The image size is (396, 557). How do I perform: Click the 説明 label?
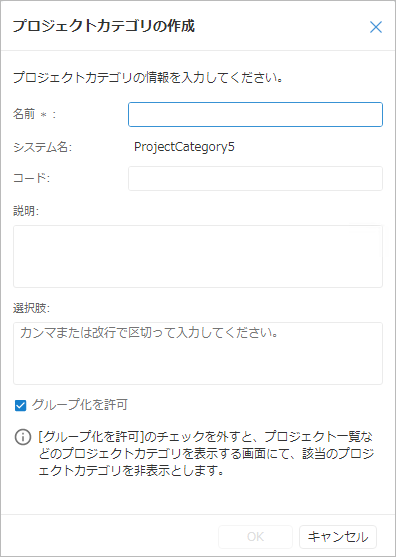pos(26,211)
